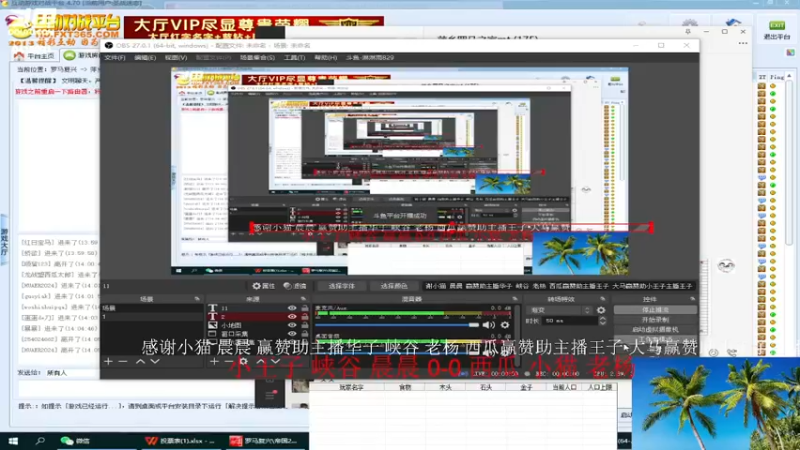Viewport: 800px width, 450px height.
Task: Open the 编辑(E) menu in OBS
Action: pos(145,58)
